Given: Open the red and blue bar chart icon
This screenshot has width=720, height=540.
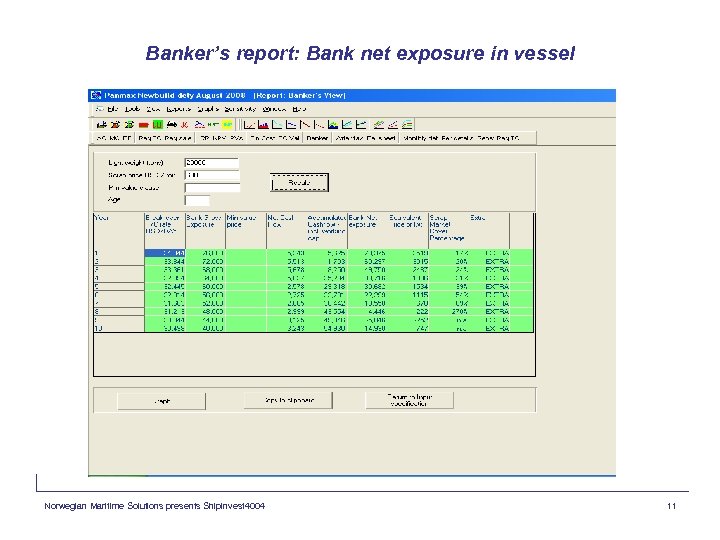Looking at the screenshot, I should (x=263, y=124).
